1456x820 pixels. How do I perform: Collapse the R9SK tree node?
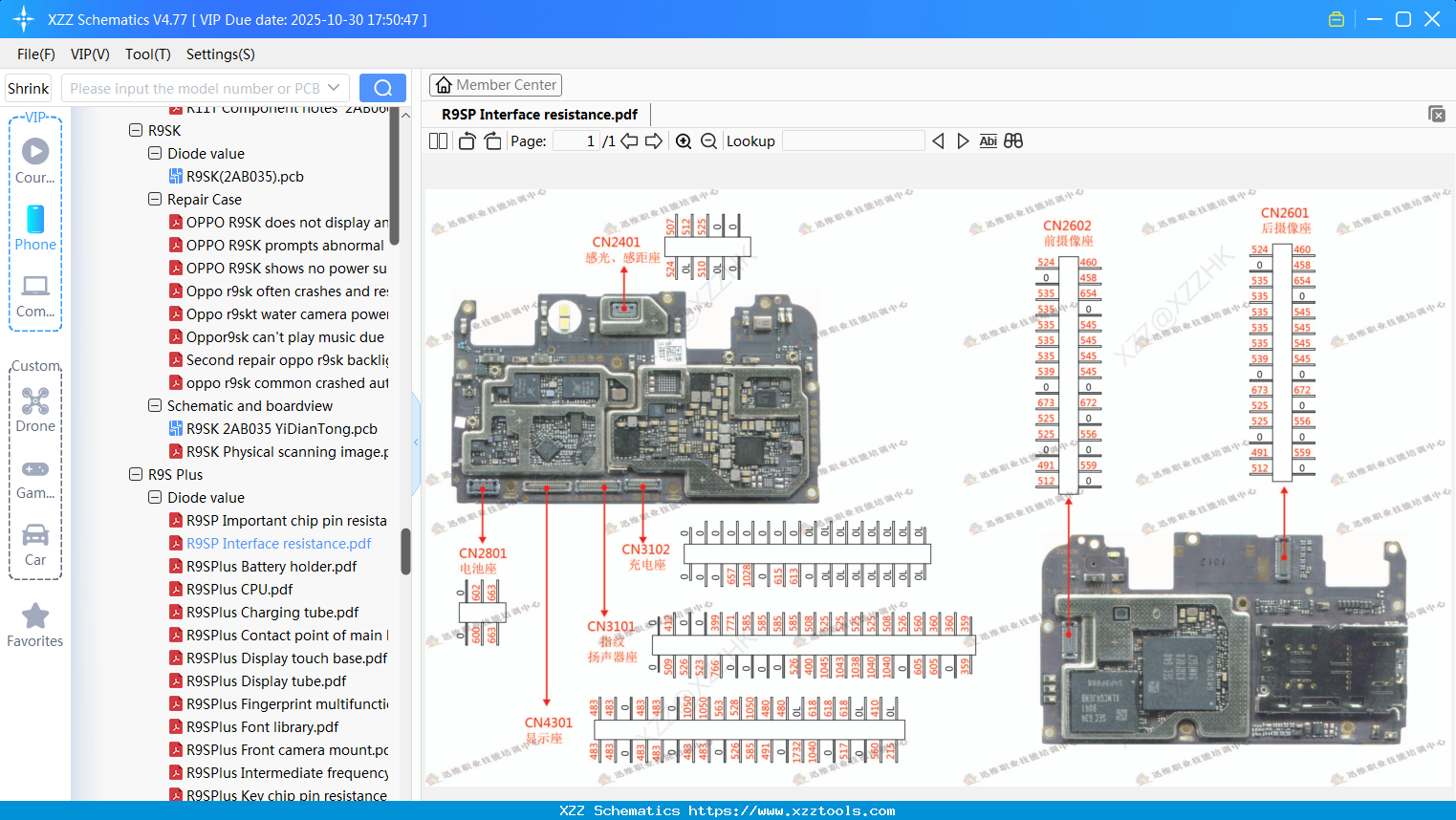tap(136, 130)
